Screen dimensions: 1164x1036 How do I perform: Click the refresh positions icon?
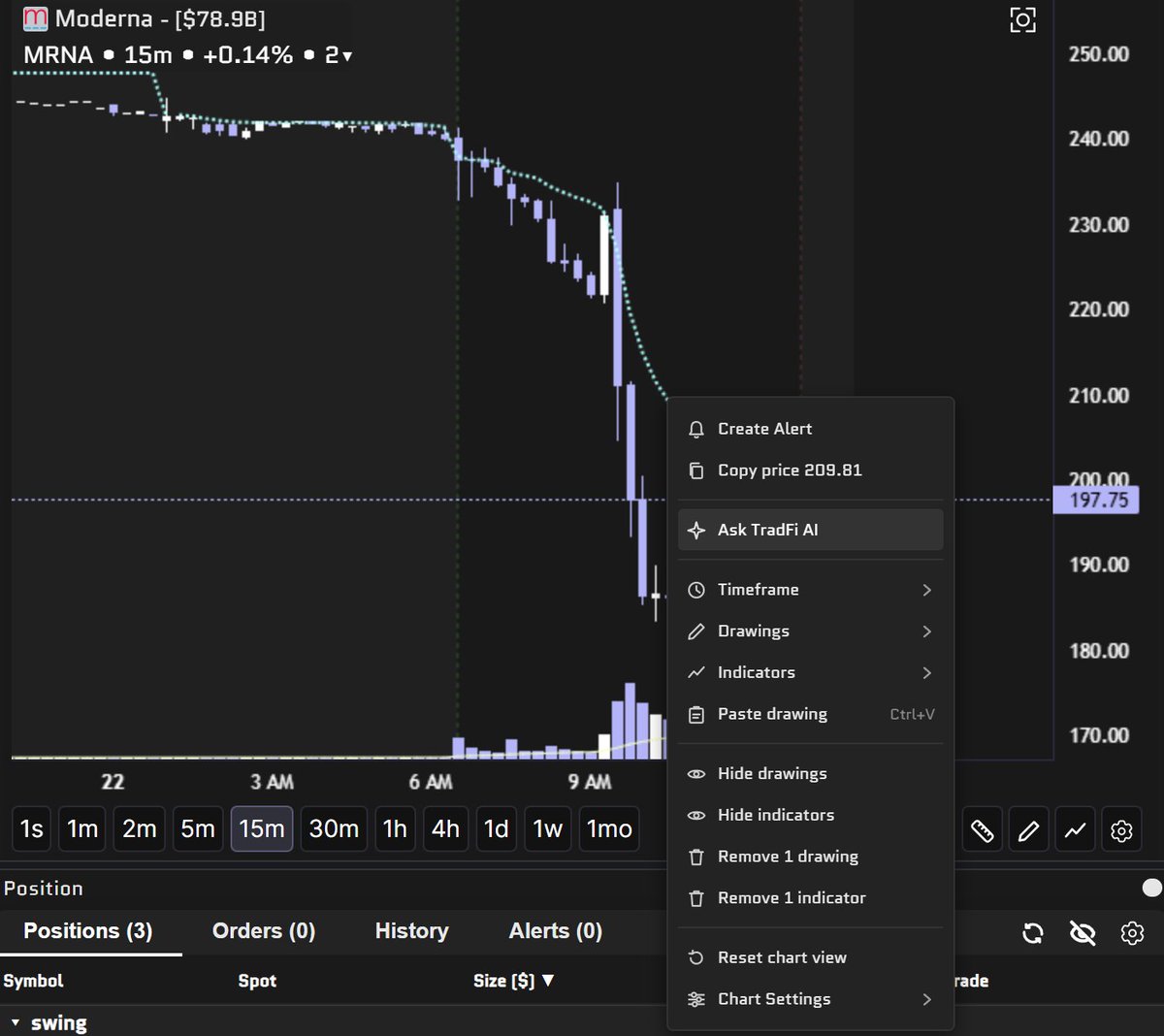coord(1033,933)
